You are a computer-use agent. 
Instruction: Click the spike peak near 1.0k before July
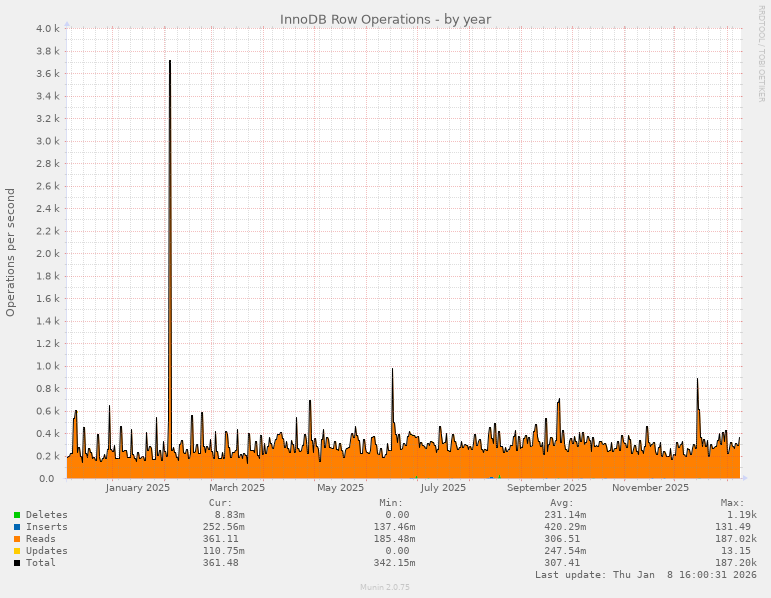click(392, 369)
